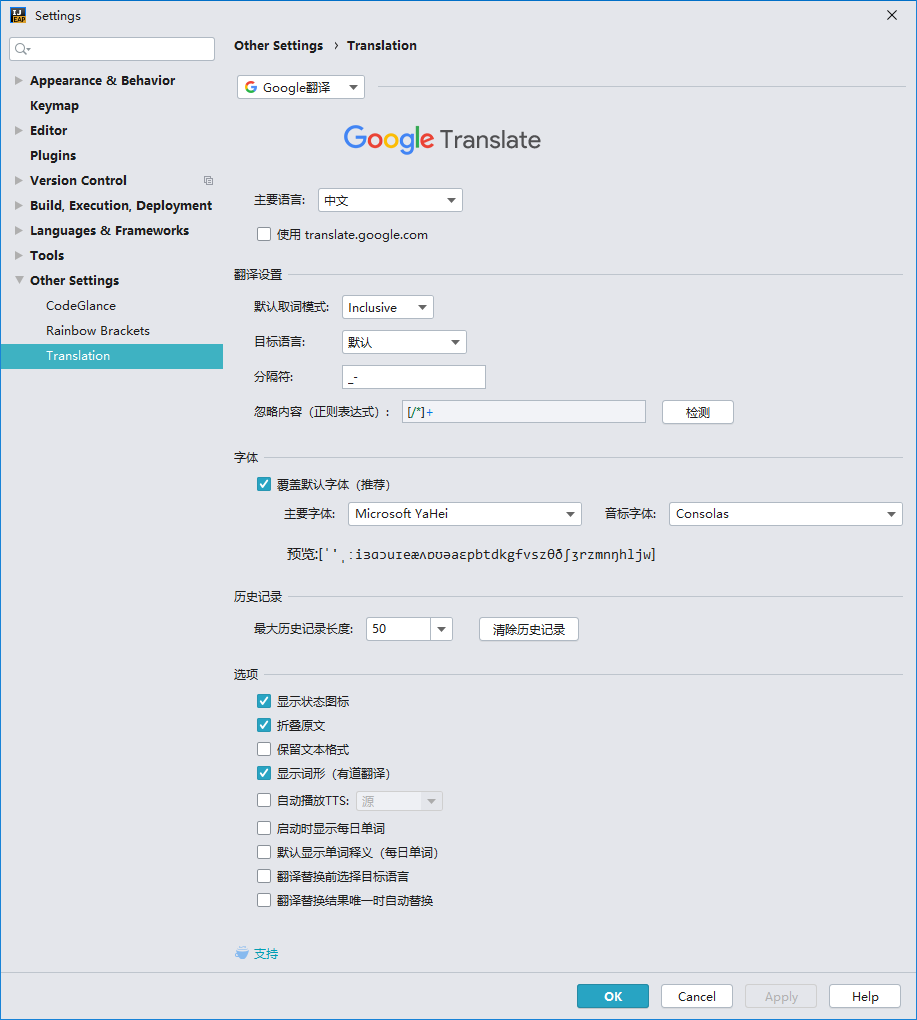
Task: Close the Settings dialog
Action: (x=892, y=15)
